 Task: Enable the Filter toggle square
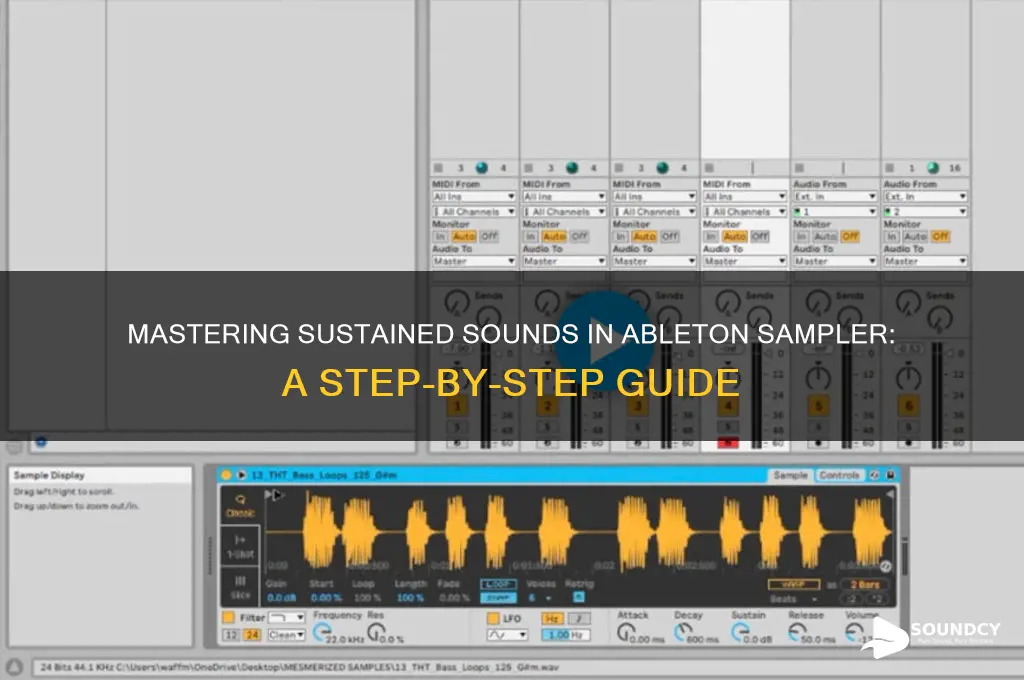point(229,617)
